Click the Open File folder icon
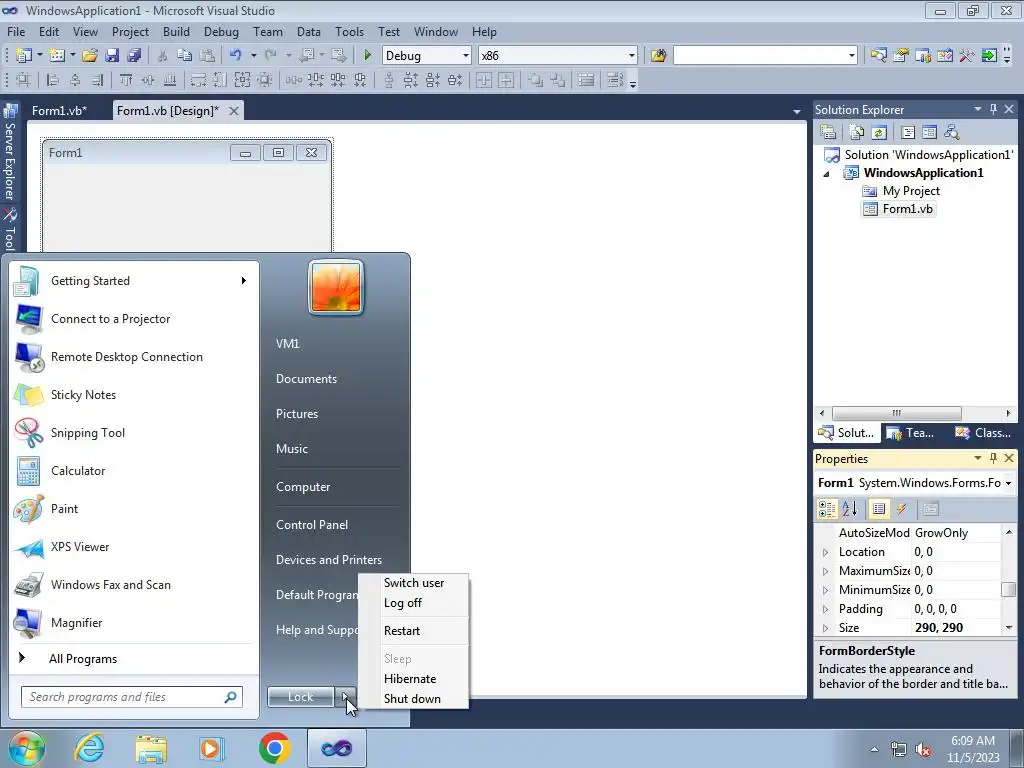Image resolution: width=1024 pixels, height=768 pixels. [90, 56]
